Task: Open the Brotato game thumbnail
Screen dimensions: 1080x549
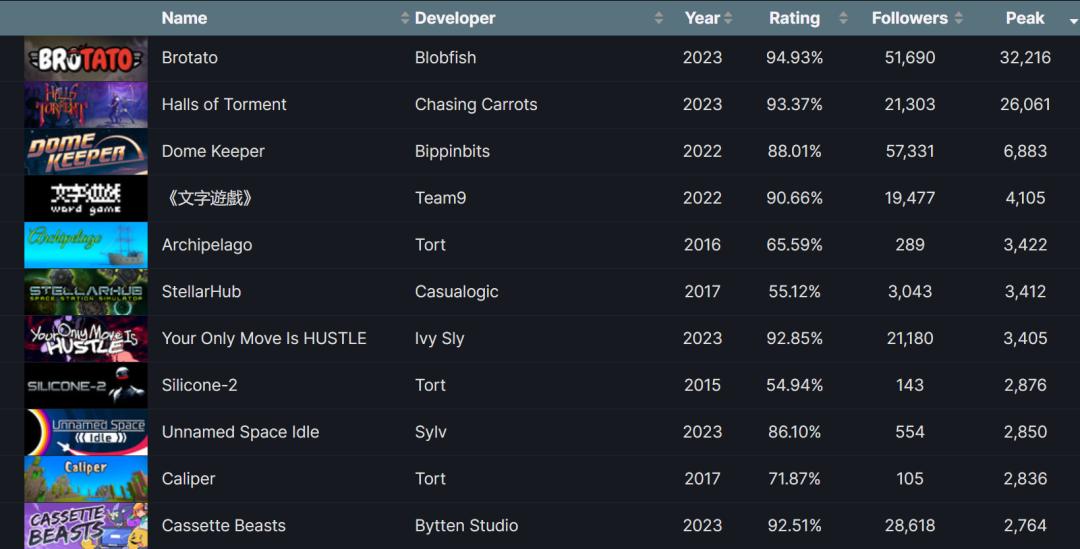Action: (x=85, y=59)
